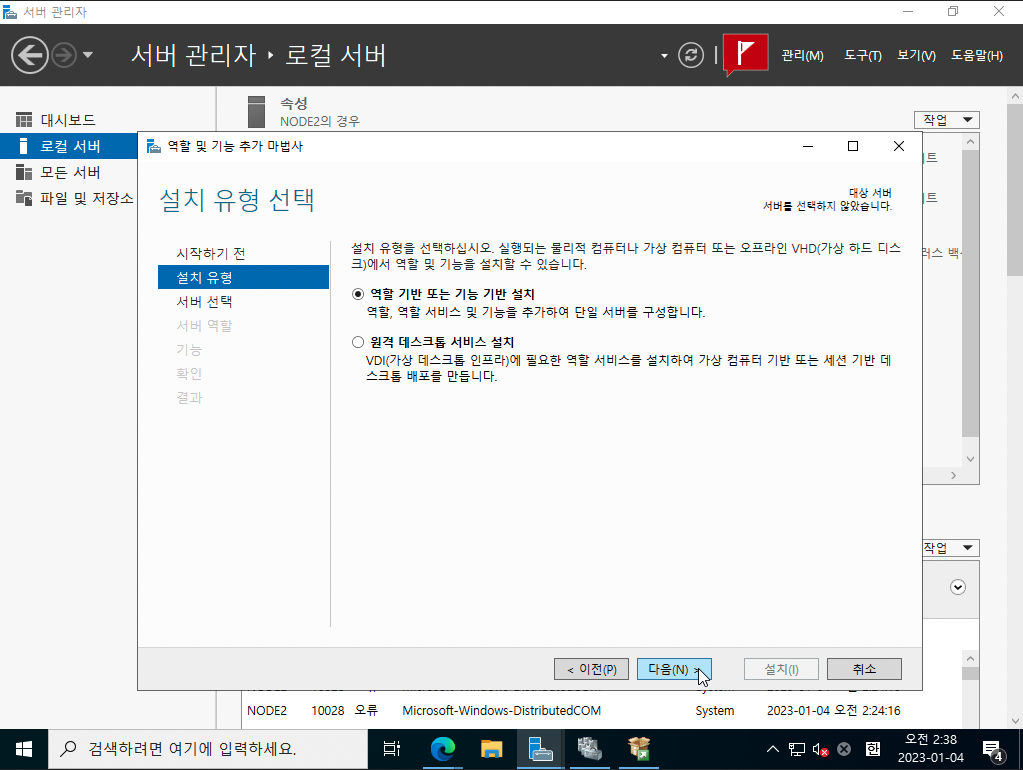Image resolution: width=1023 pixels, height=770 pixels.
Task: Click the wizard title bar icon
Action: click(153, 146)
